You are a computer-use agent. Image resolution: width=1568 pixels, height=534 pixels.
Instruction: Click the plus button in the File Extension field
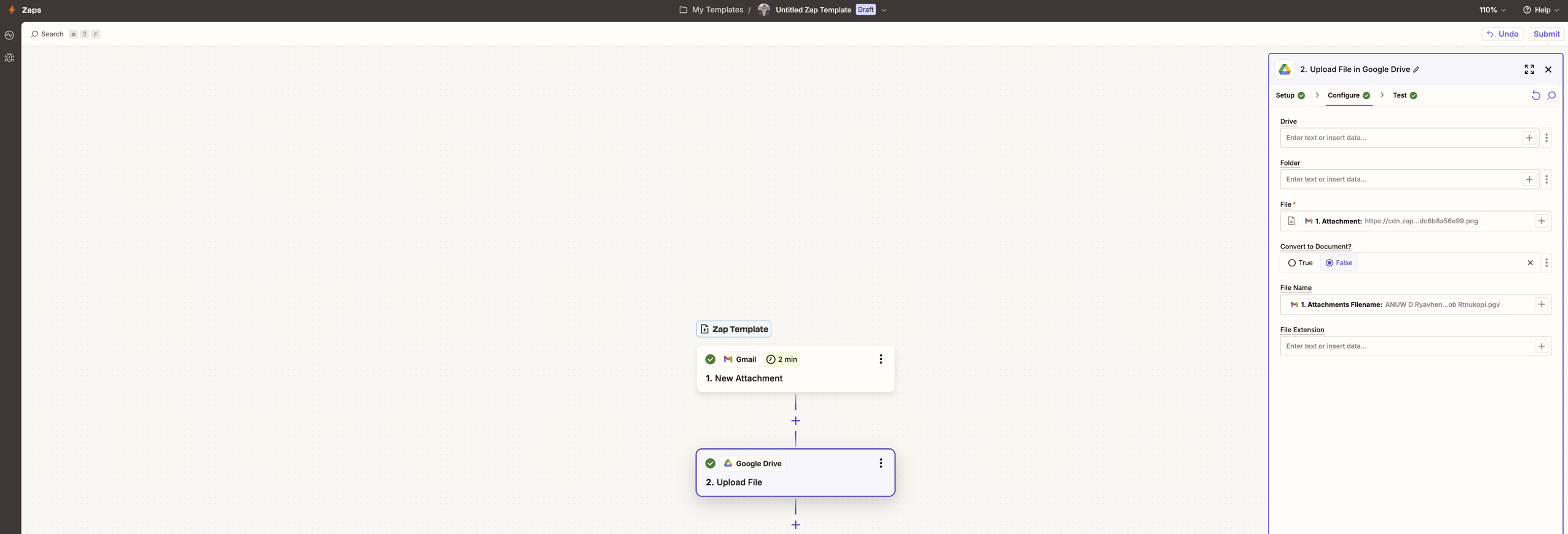(1541, 346)
